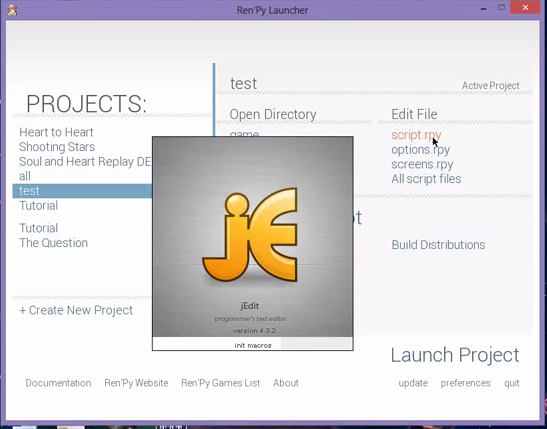Open All script files
The width and height of the screenshot is (547, 429).
click(426, 179)
